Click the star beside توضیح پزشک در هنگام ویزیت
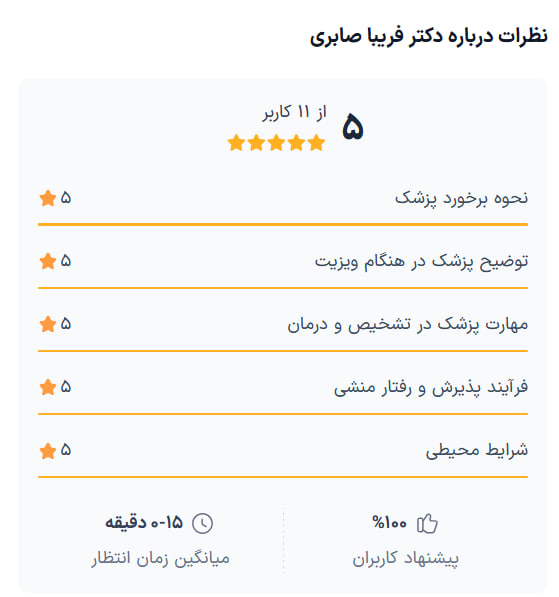The image size is (559, 597). pyautogui.click(x=48, y=261)
